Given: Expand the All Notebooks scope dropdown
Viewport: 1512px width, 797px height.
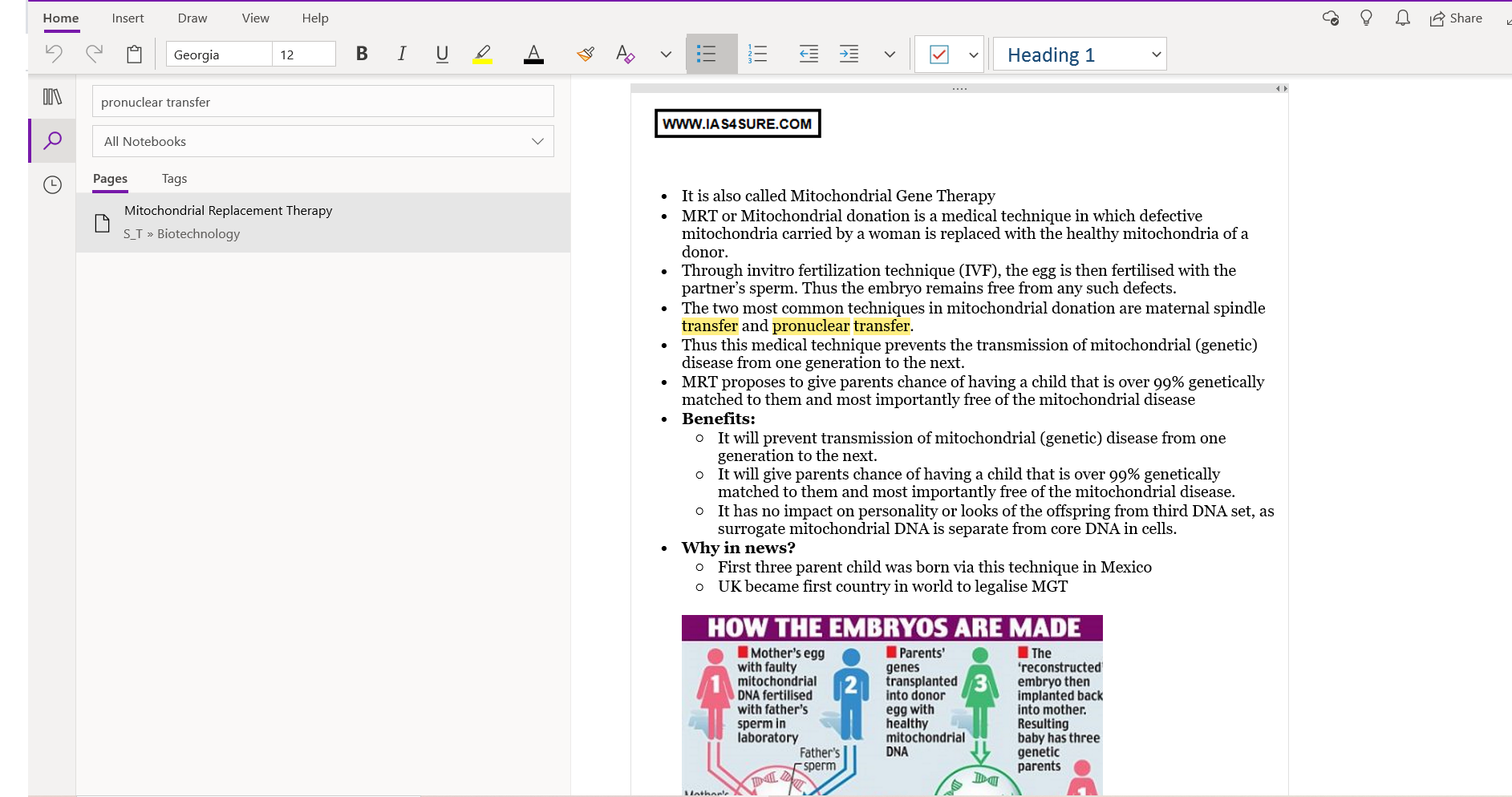Looking at the screenshot, I should 537,141.
